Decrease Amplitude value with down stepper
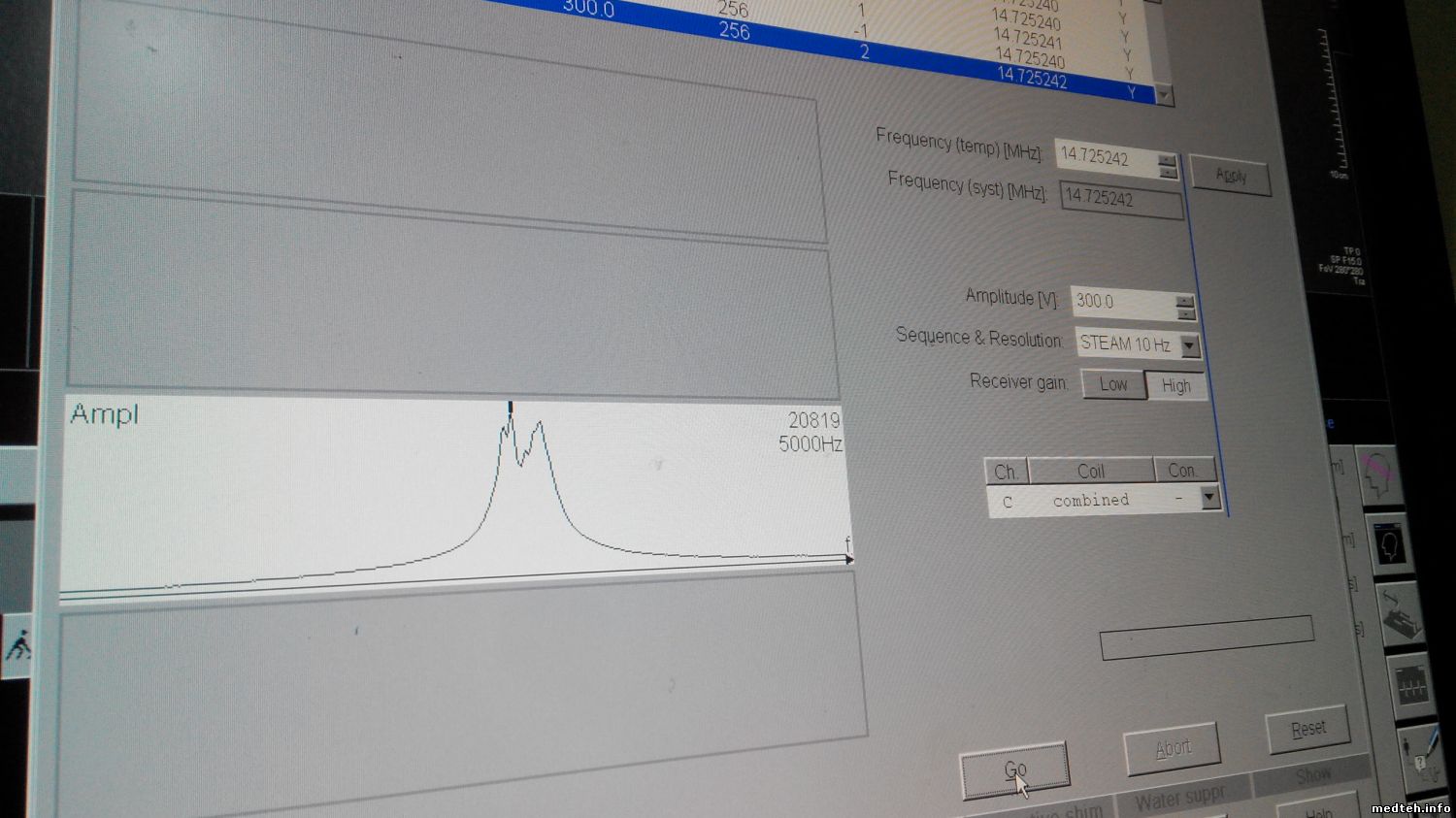This screenshot has height=818, width=1456. click(x=1185, y=314)
